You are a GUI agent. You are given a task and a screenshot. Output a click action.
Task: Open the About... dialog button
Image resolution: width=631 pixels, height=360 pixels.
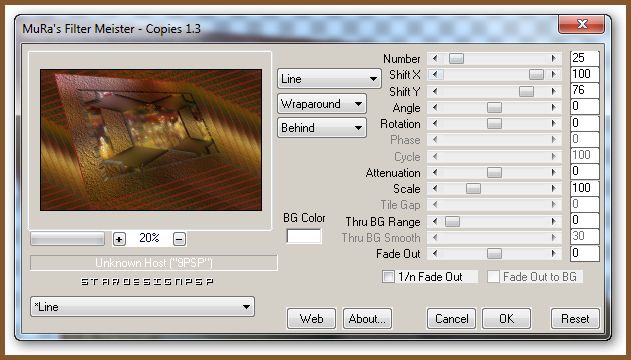tap(367, 319)
